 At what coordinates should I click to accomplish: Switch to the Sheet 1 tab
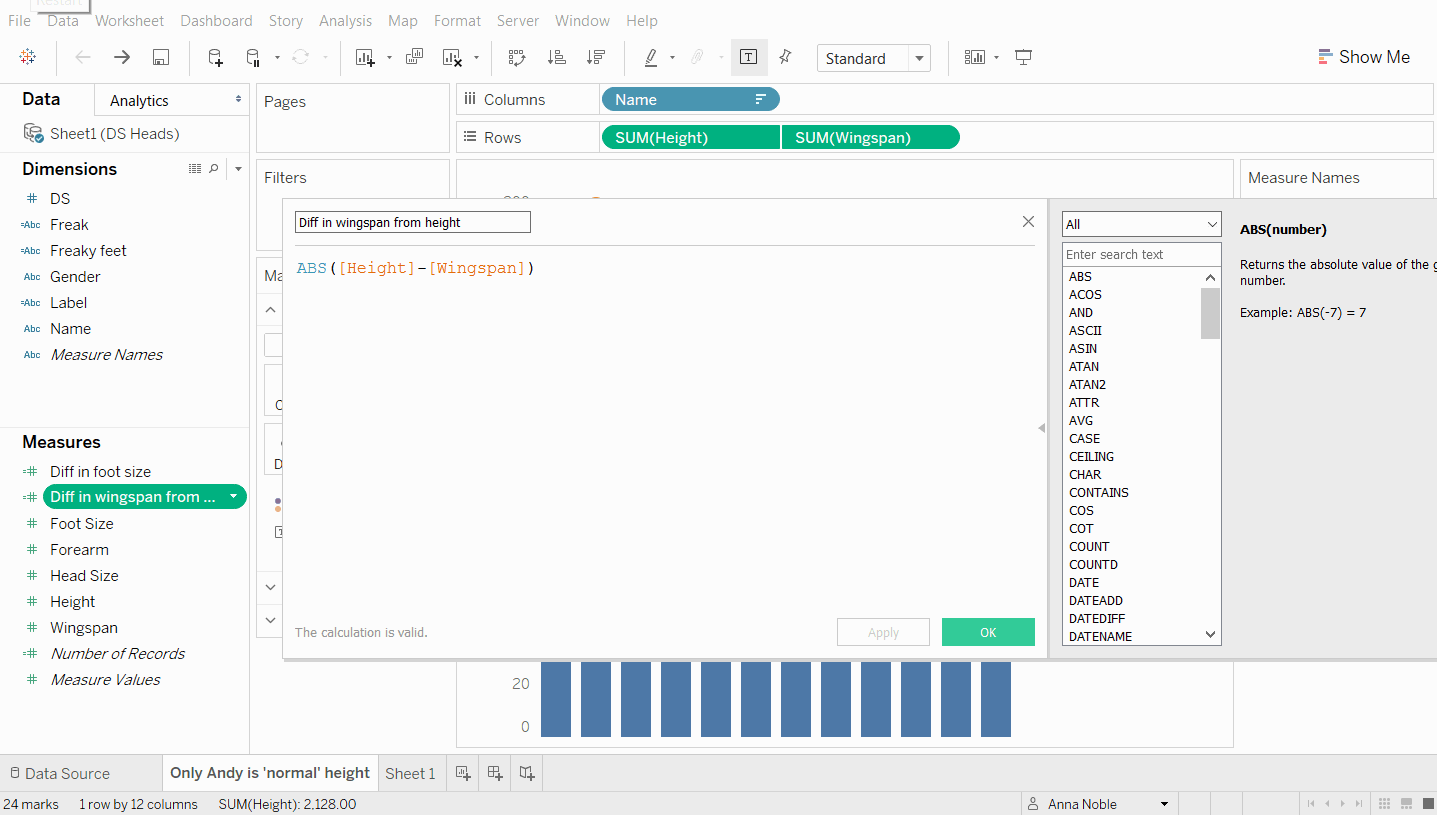click(410, 773)
